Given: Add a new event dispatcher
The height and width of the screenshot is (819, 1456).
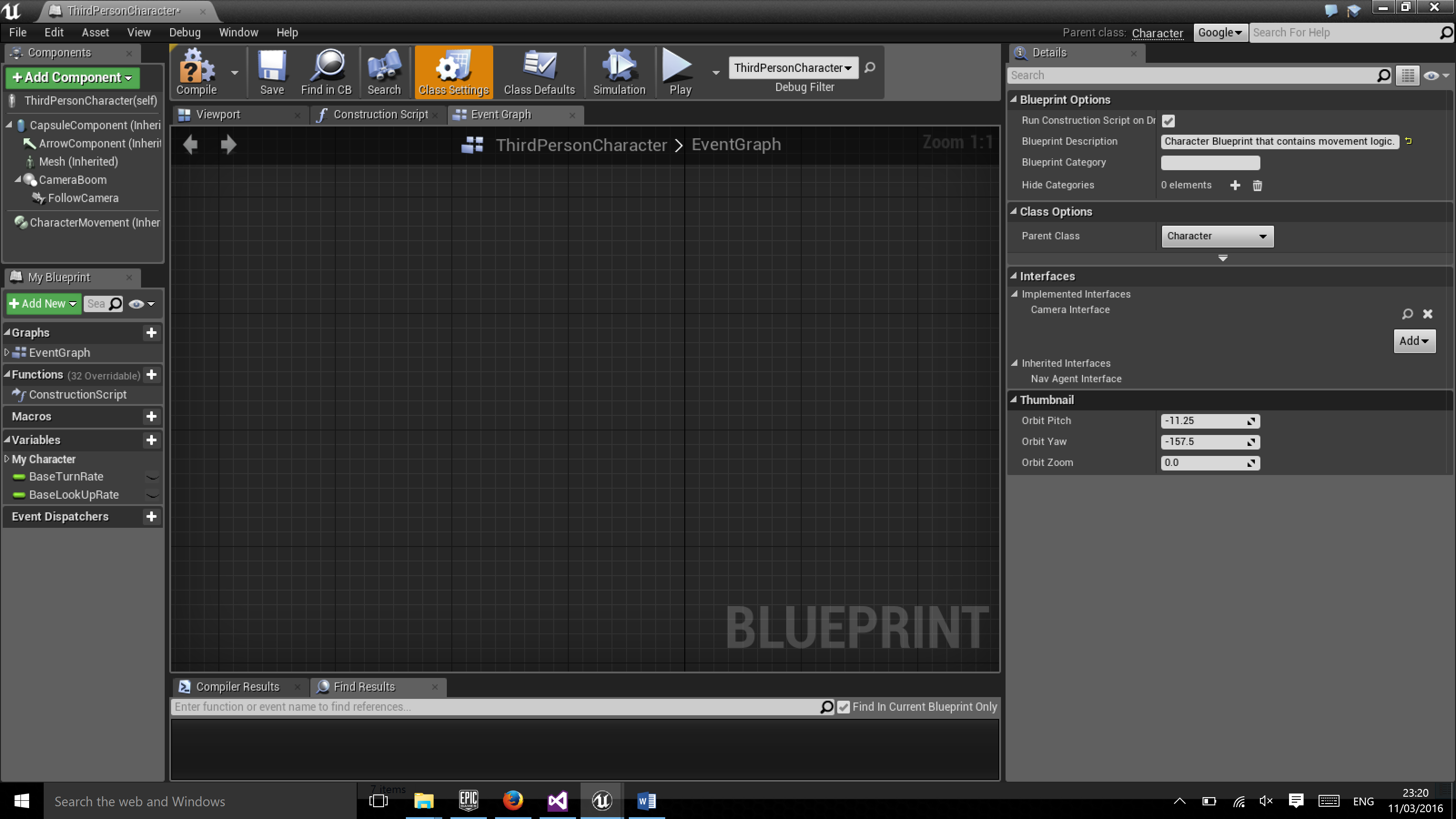Looking at the screenshot, I should (x=152, y=516).
